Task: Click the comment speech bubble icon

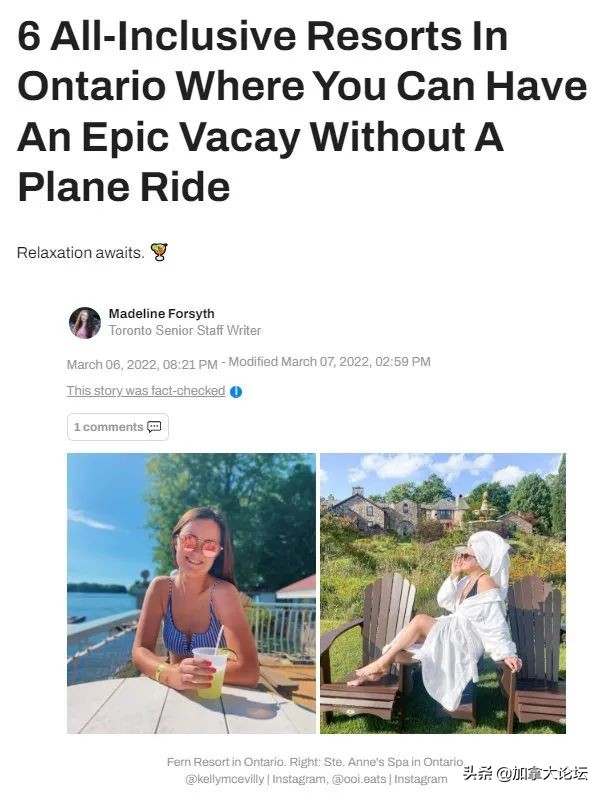Action: tap(154, 427)
